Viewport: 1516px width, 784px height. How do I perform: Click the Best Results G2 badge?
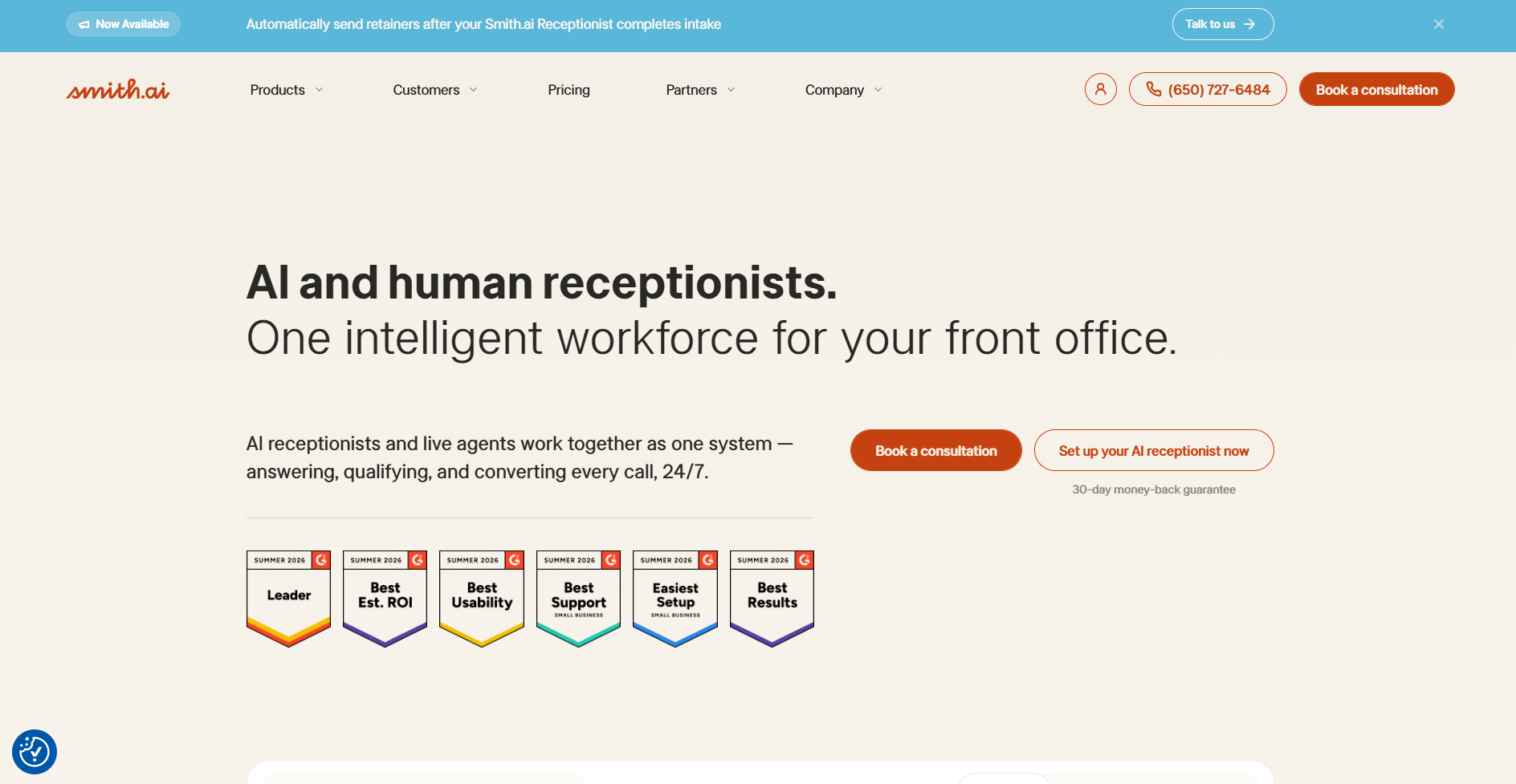[x=772, y=599]
